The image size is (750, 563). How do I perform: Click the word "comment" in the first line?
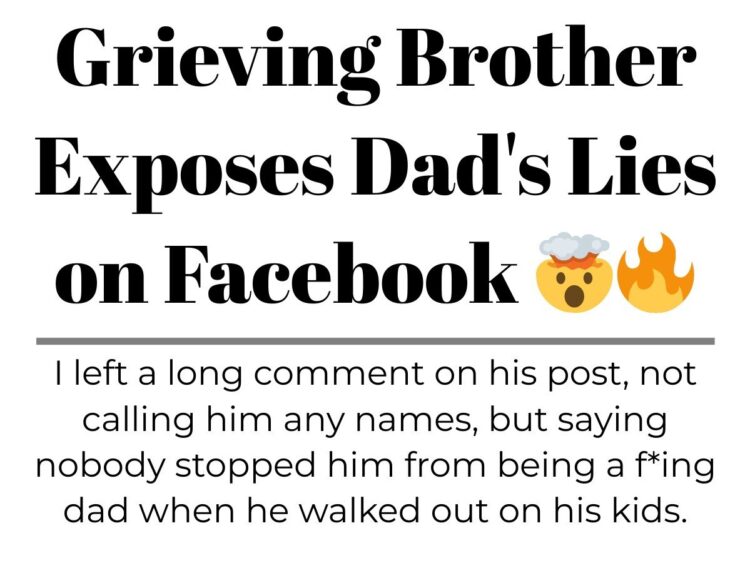coord(339,376)
